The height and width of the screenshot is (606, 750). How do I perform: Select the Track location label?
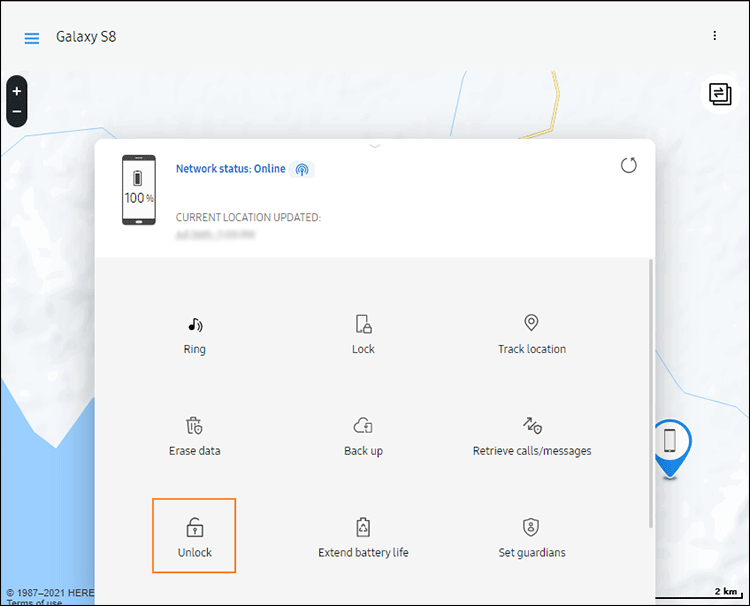point(532,349)
